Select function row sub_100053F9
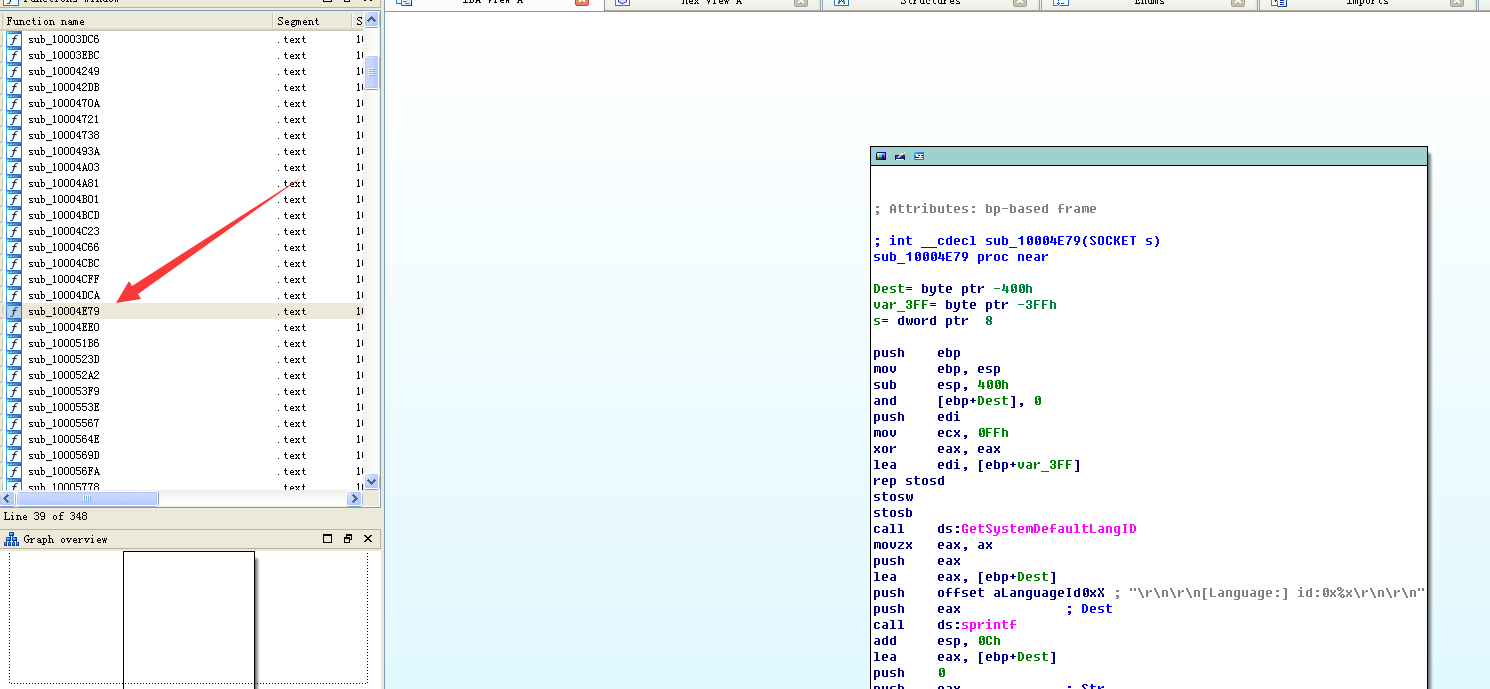 pyautogui.click(x=183, y=391)
